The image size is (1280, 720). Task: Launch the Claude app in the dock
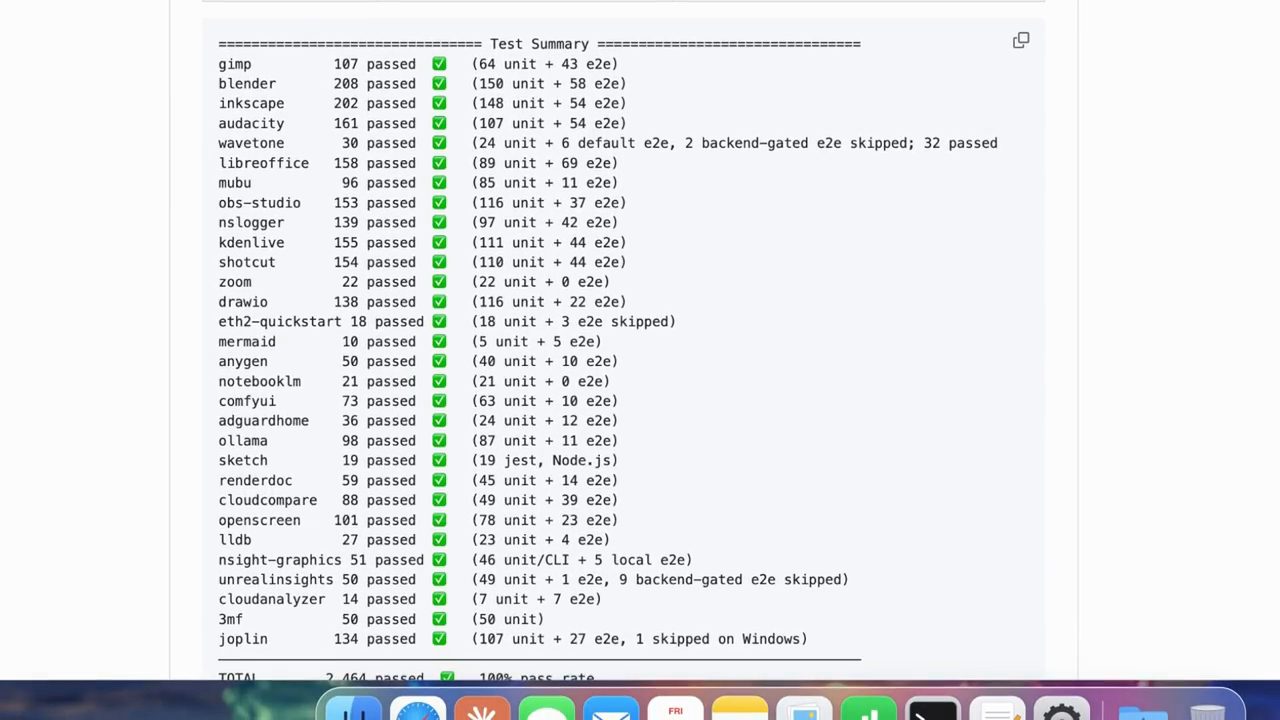click(482, 709)
